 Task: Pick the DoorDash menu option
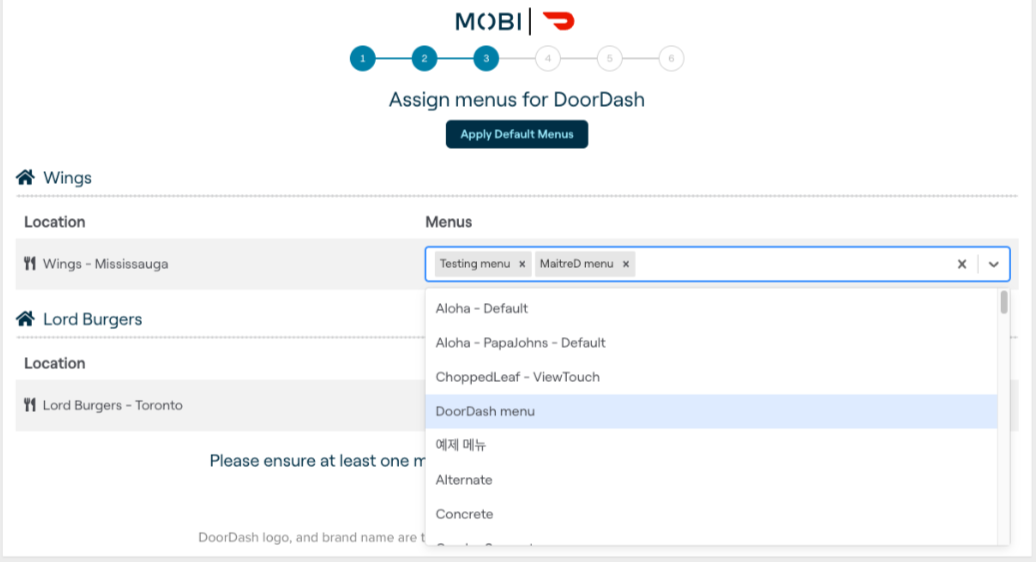pyautogui.click(x=485, y=411)
